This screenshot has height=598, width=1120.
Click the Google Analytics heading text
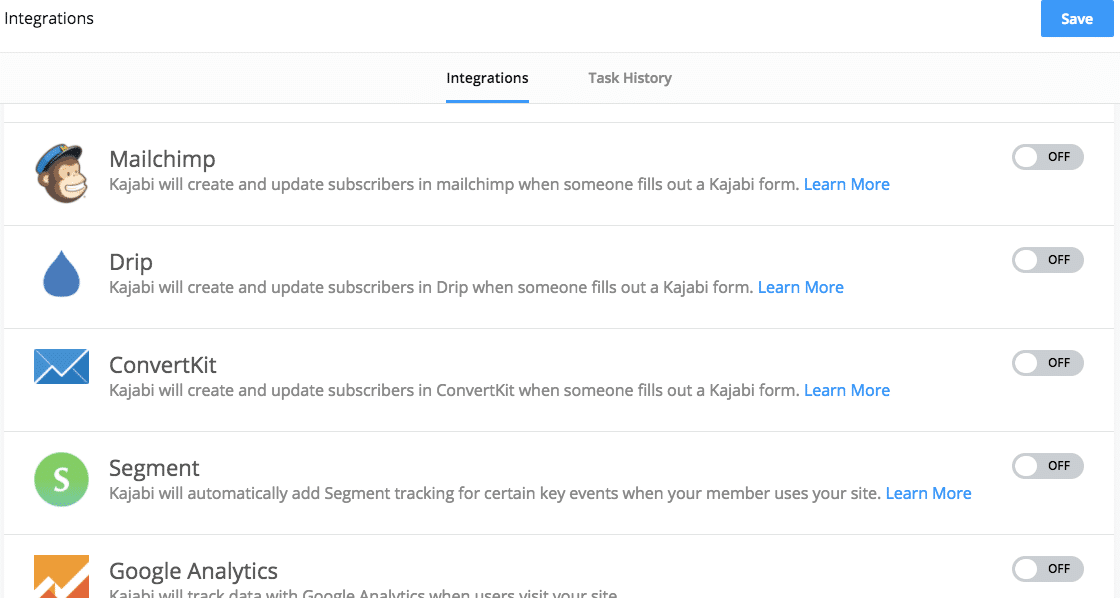193,571
